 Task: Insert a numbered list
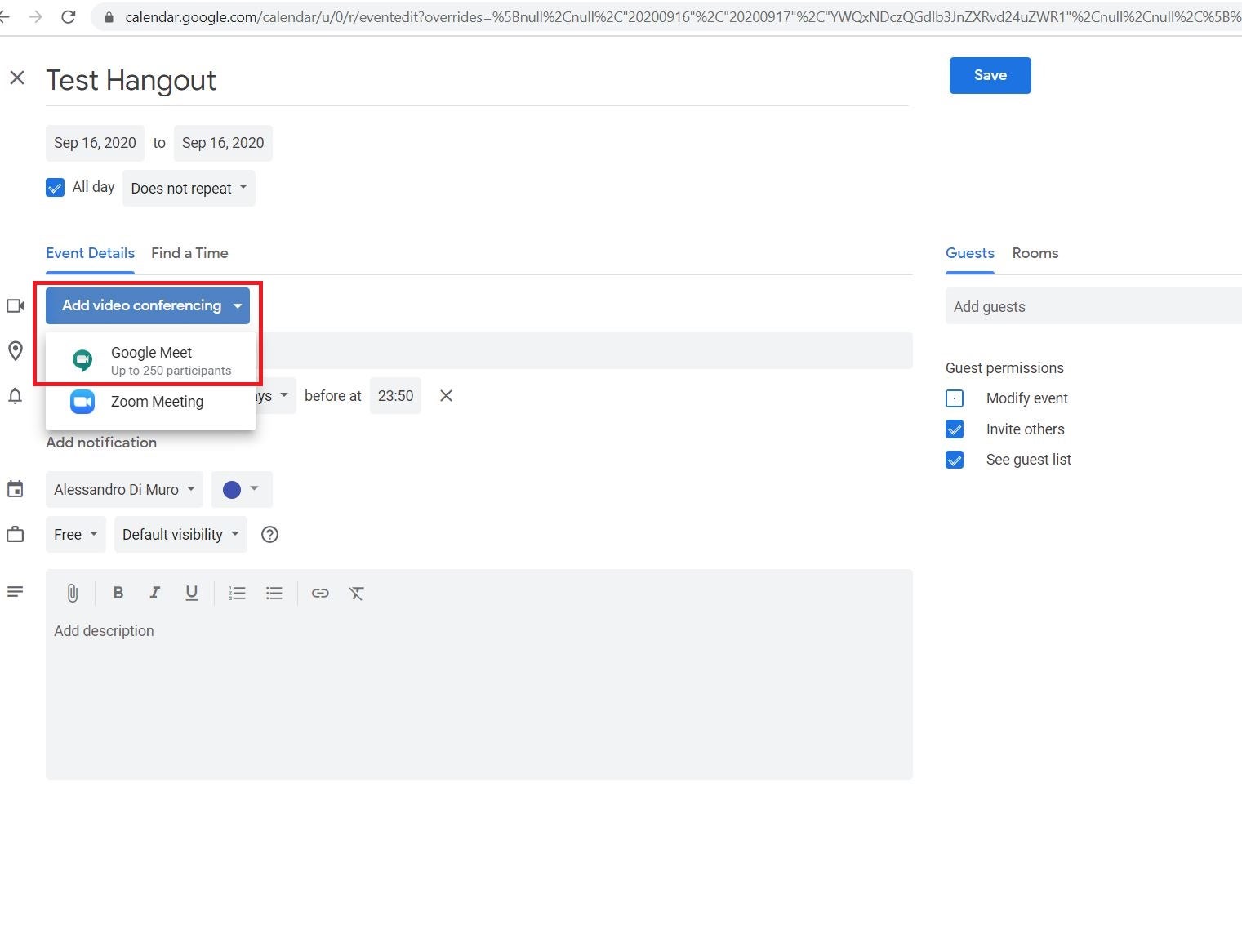coord(237,594)
